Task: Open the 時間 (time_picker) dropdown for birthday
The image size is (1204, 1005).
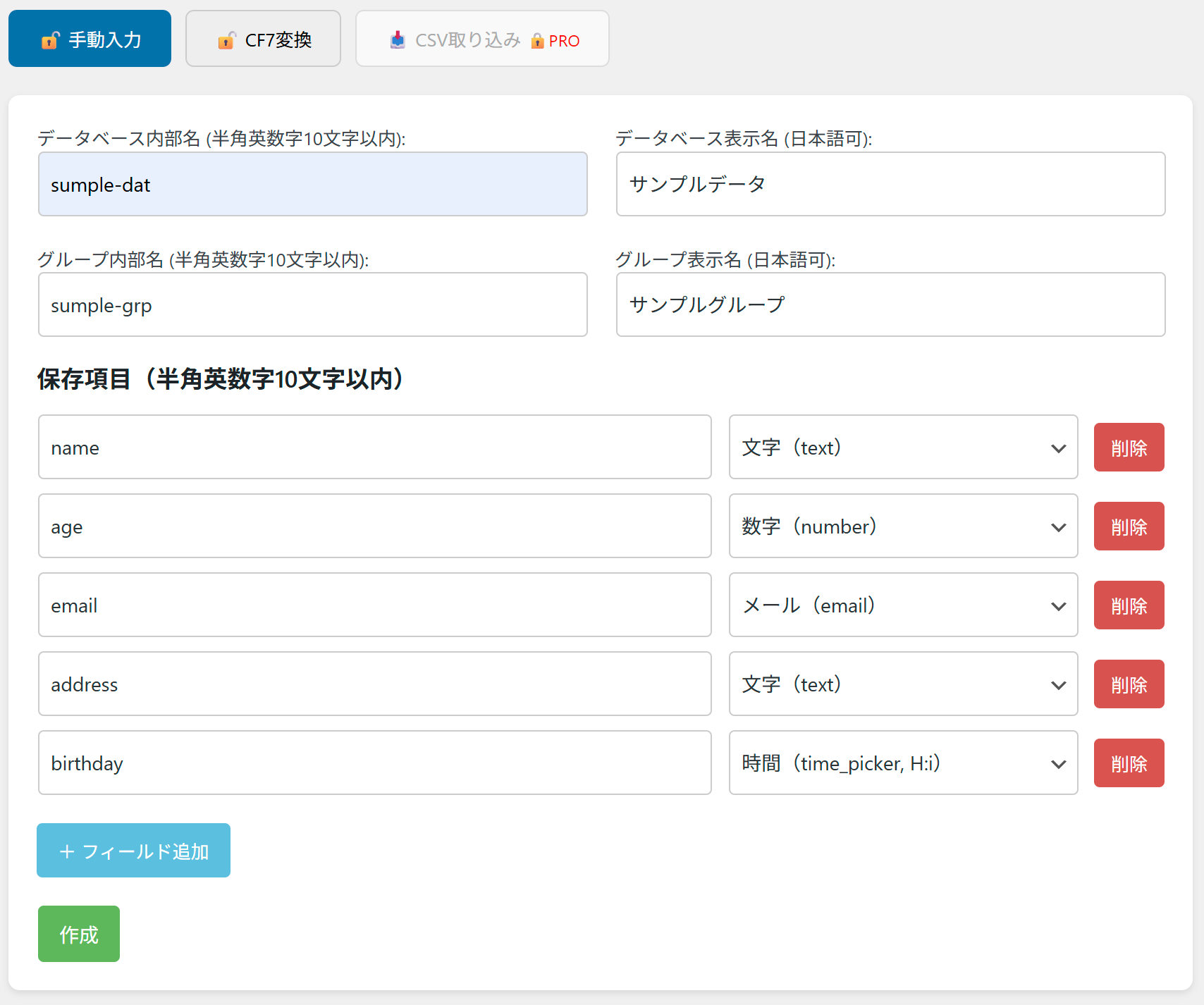Action: [903, 763]
